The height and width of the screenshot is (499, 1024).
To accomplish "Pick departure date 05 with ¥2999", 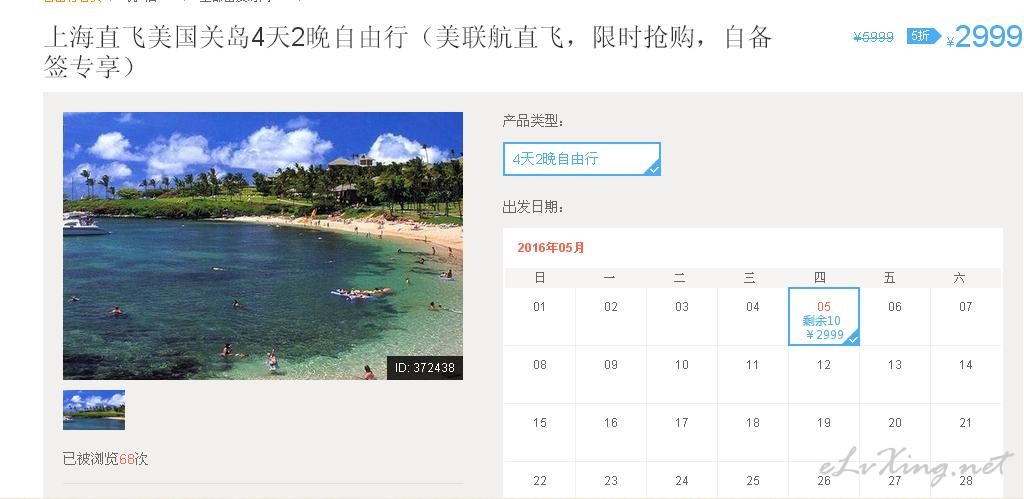I will pyautogui.click(x=824, y=317).
